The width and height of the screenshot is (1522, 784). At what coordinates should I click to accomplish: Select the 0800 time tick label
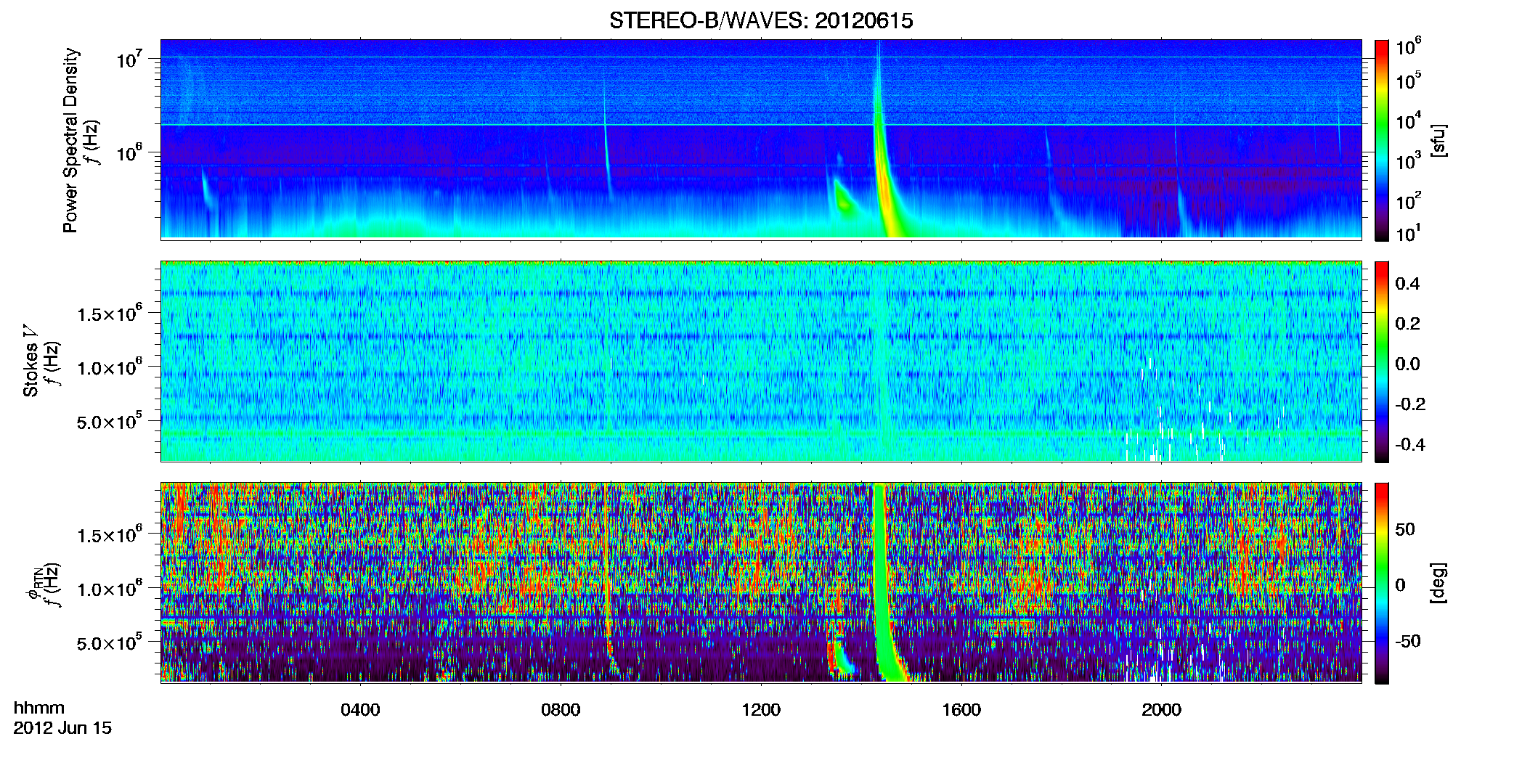pos(561,710)
